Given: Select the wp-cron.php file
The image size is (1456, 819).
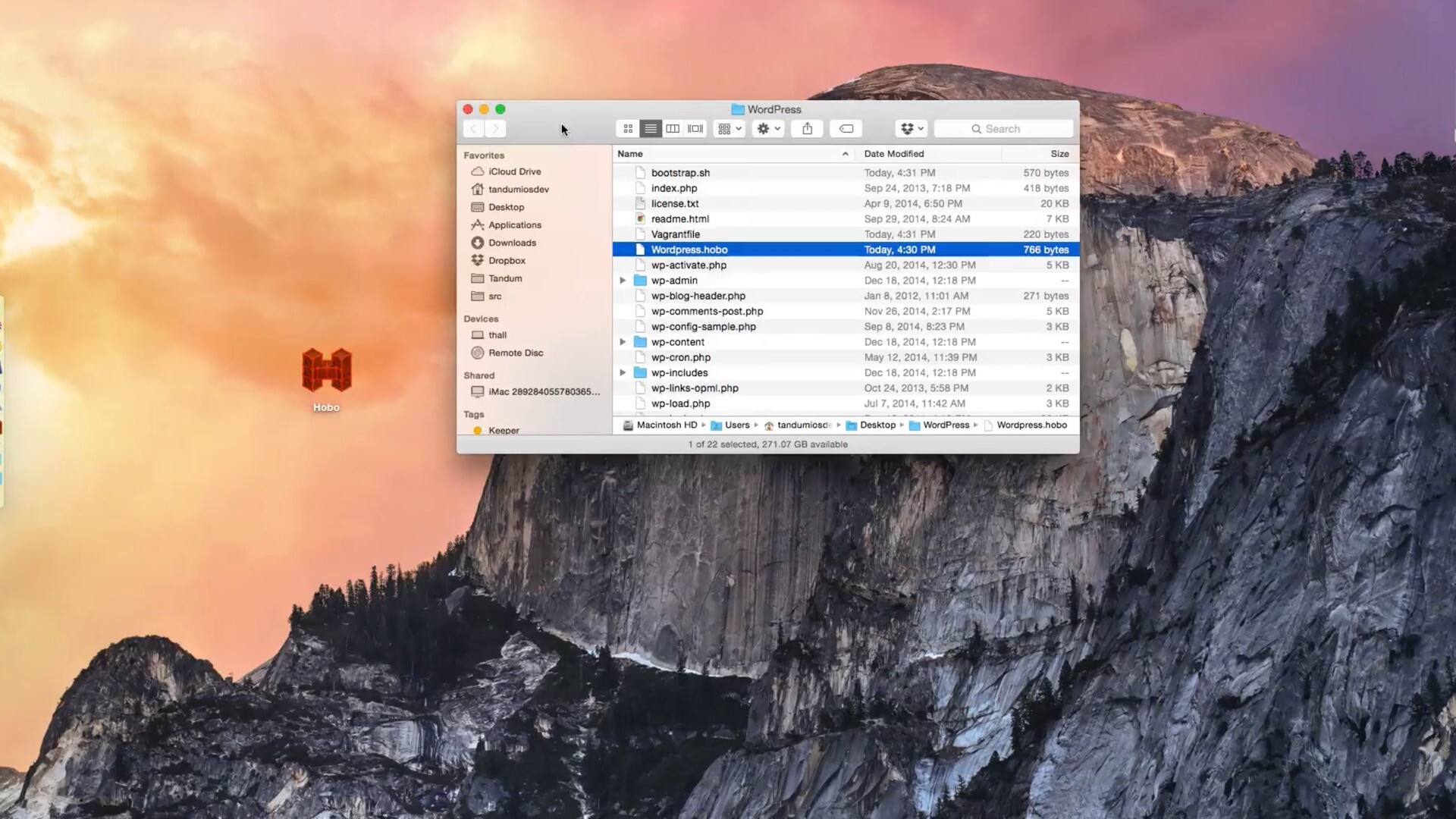Looking at the screenshot, I should [x=846, y=357].
